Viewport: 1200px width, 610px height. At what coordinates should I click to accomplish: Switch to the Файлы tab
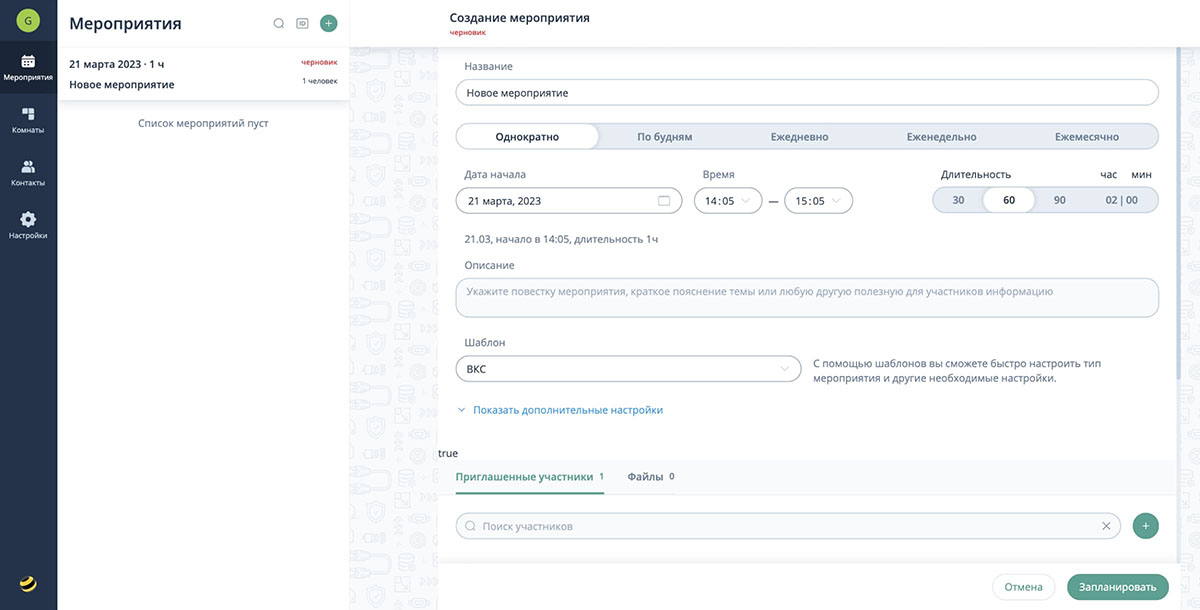pos(651,477)
